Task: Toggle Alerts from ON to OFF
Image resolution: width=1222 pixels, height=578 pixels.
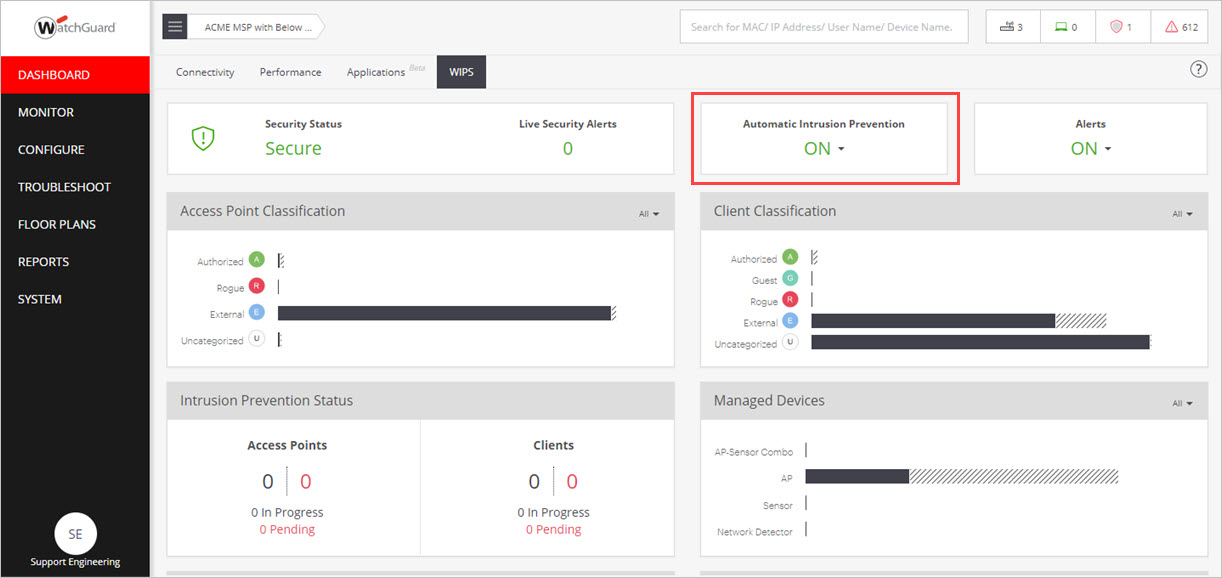Action: [1089, 147]
